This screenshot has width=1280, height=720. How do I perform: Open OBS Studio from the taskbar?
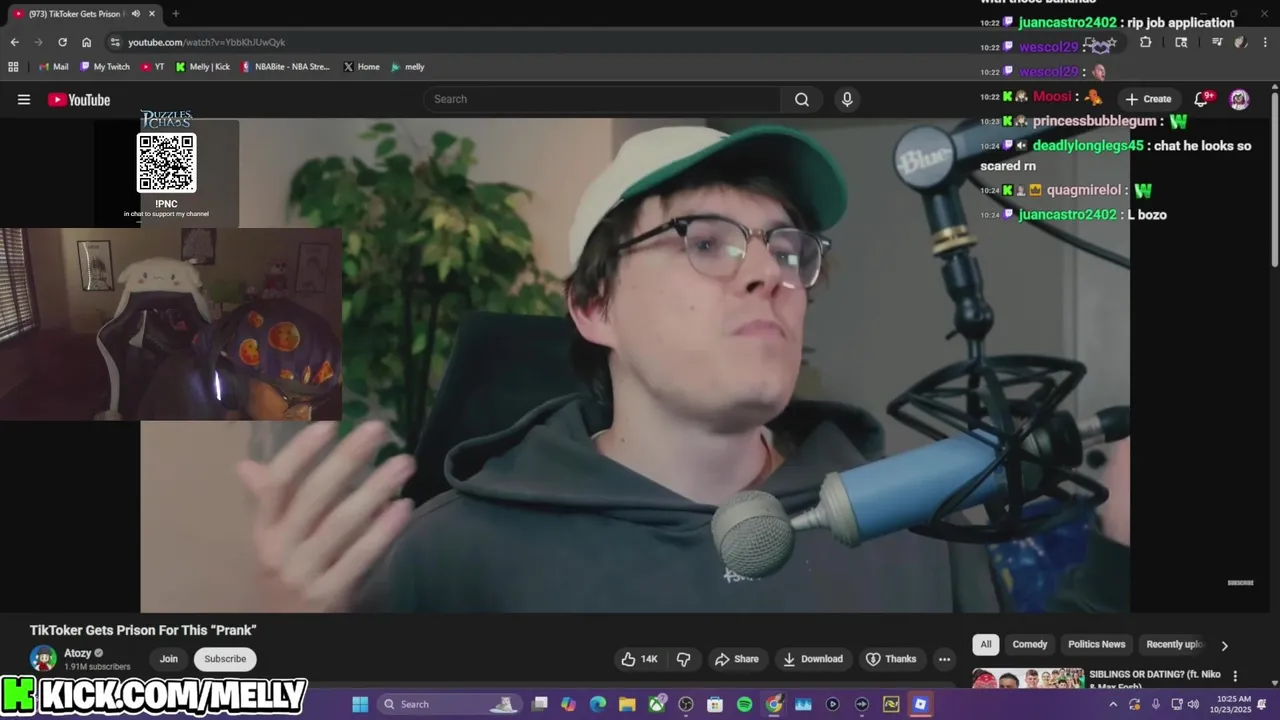click(x=686, y=704)
